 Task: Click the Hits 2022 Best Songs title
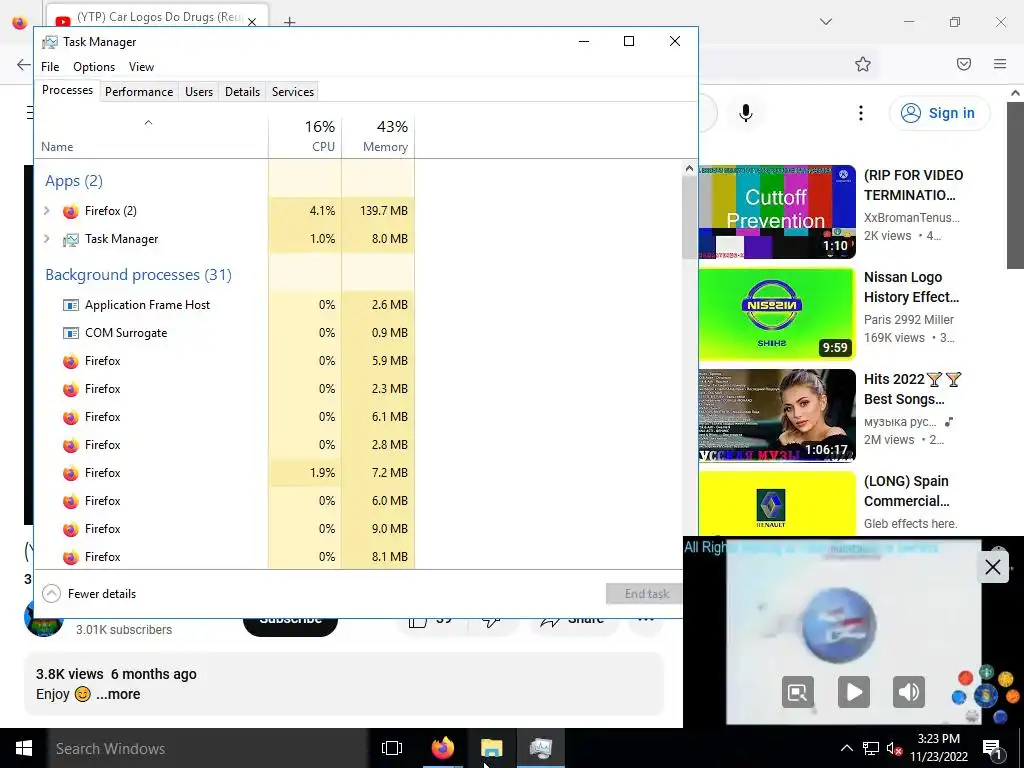(x=912, y=389)
